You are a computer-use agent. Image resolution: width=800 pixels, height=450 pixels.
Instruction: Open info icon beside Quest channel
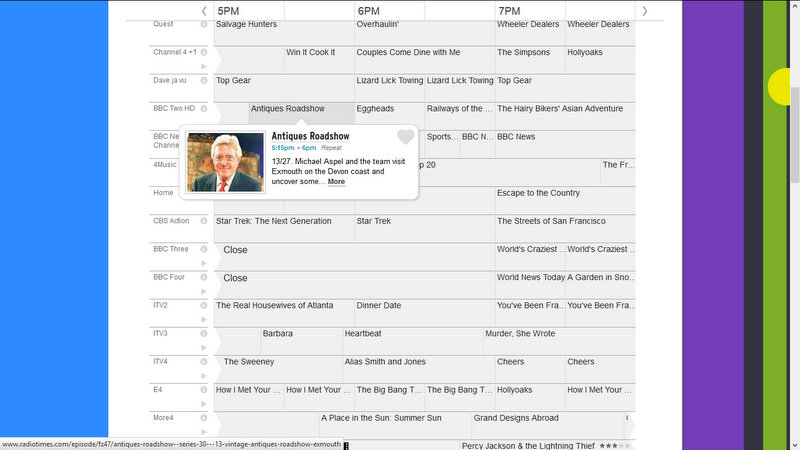[204, 24]
